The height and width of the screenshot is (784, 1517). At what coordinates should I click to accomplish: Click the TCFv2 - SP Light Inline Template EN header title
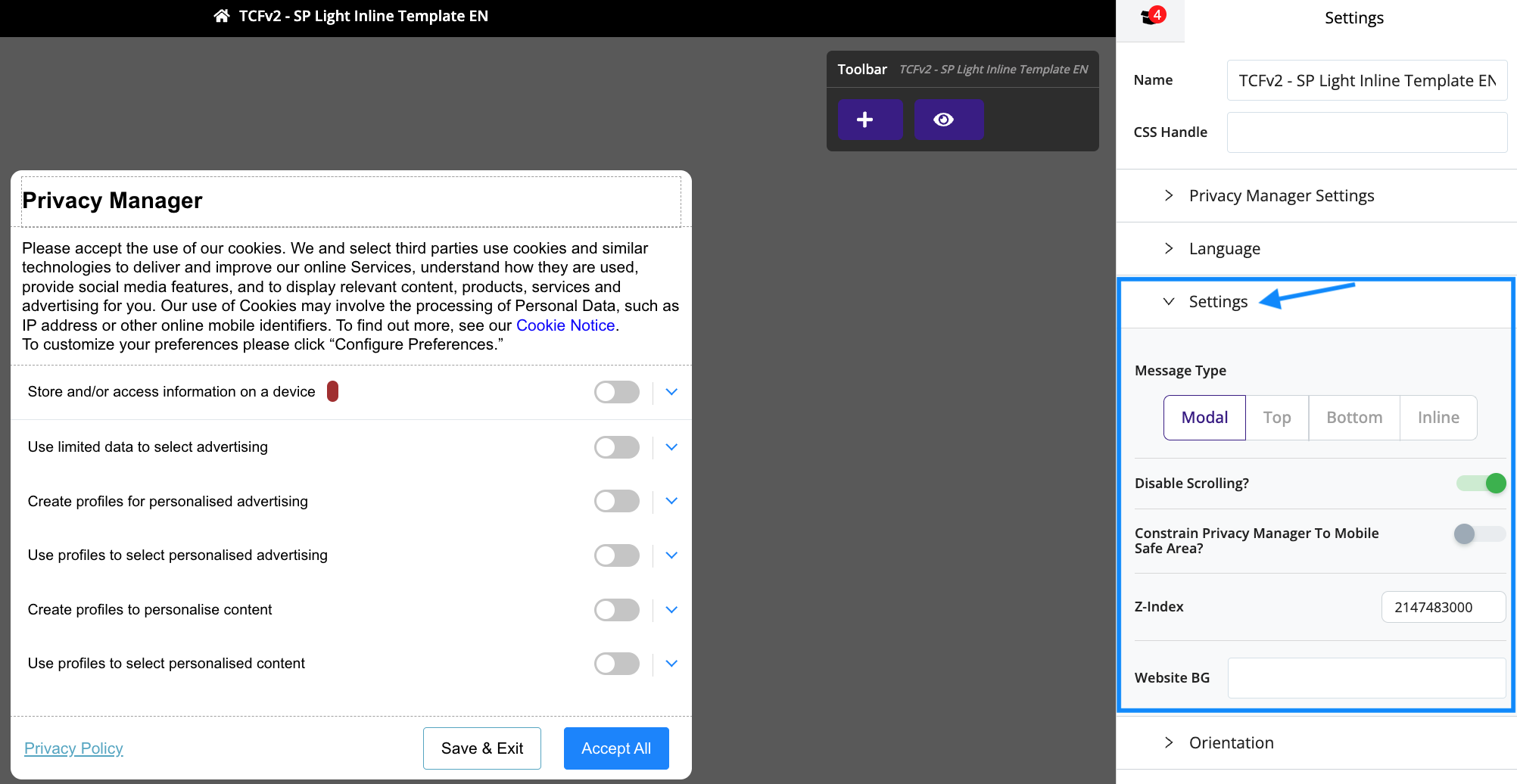tap(363, 16)
